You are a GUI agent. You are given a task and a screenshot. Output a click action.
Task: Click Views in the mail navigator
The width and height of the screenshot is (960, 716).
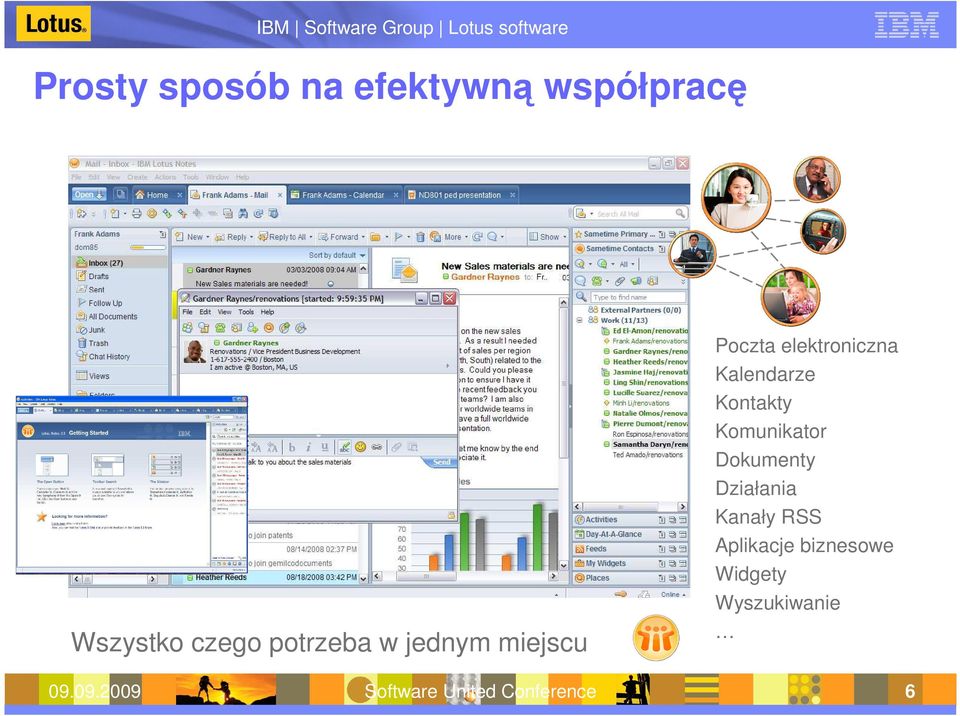99,376
